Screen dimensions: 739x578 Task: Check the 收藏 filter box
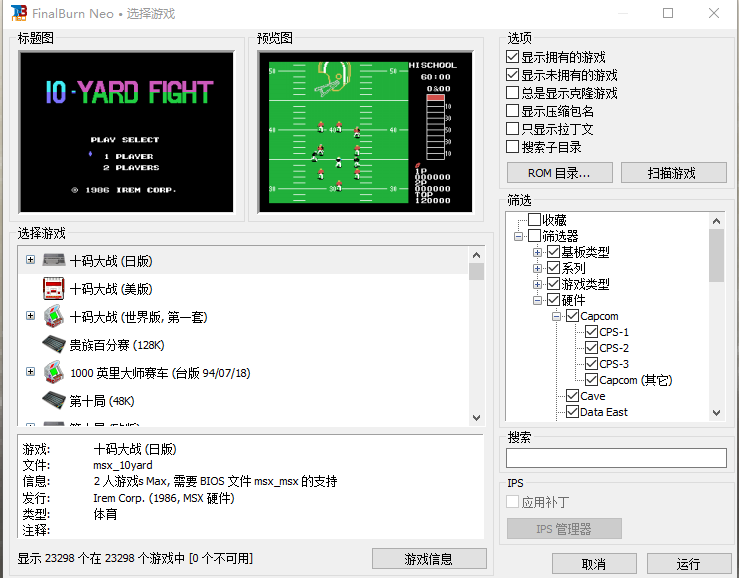(534, 220)
